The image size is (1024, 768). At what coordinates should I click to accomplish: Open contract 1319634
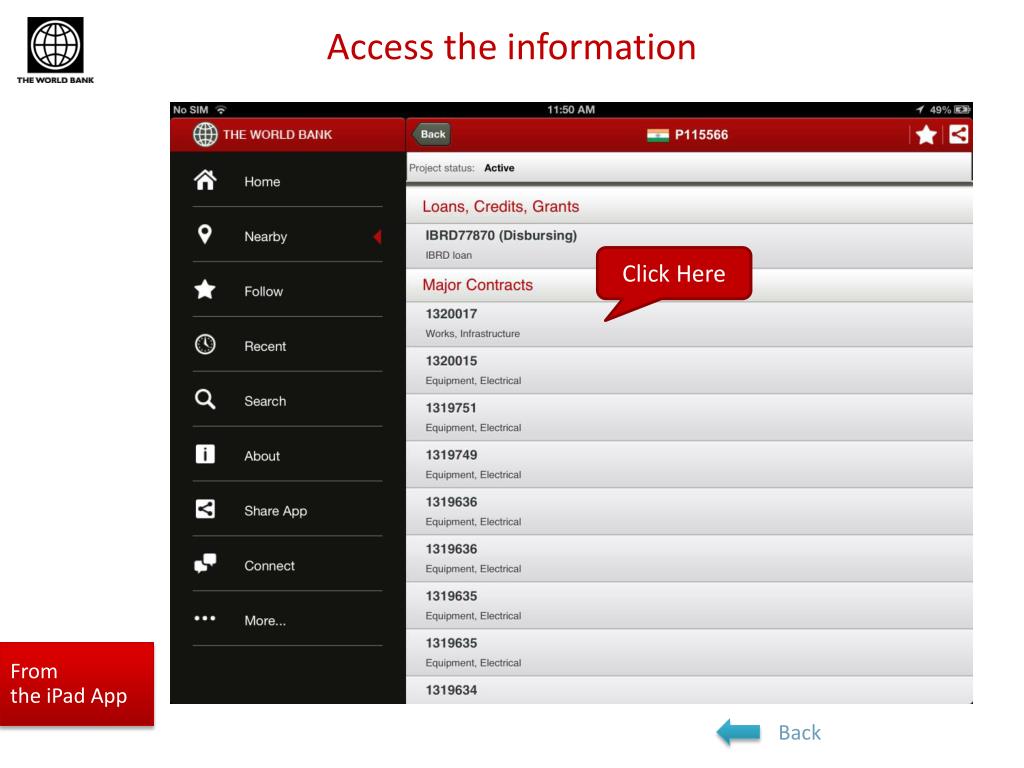689,691
